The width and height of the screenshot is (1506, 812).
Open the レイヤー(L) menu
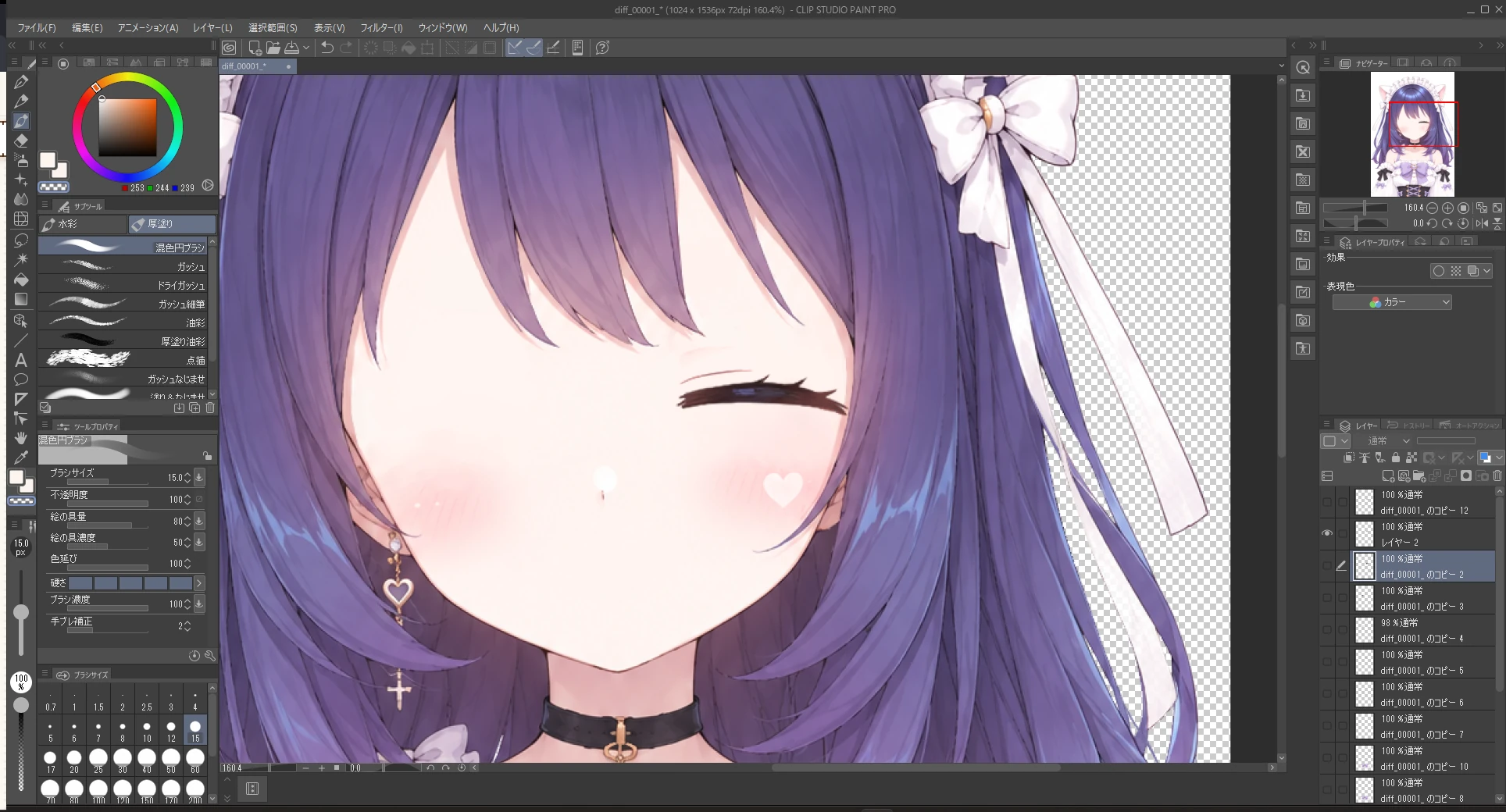click(x=212, y=27)
